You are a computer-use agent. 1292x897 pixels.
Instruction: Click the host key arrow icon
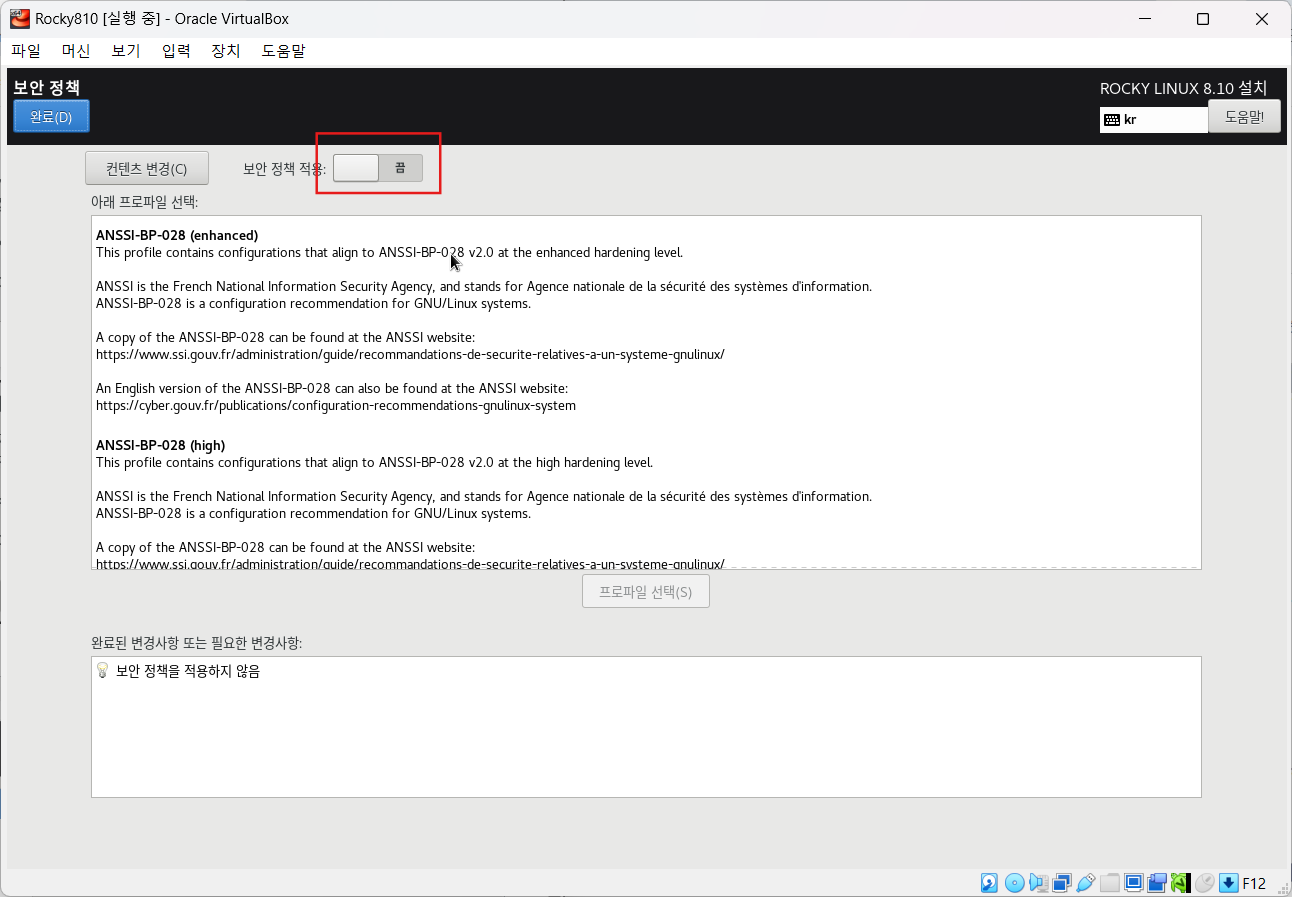click(1228, 883)
